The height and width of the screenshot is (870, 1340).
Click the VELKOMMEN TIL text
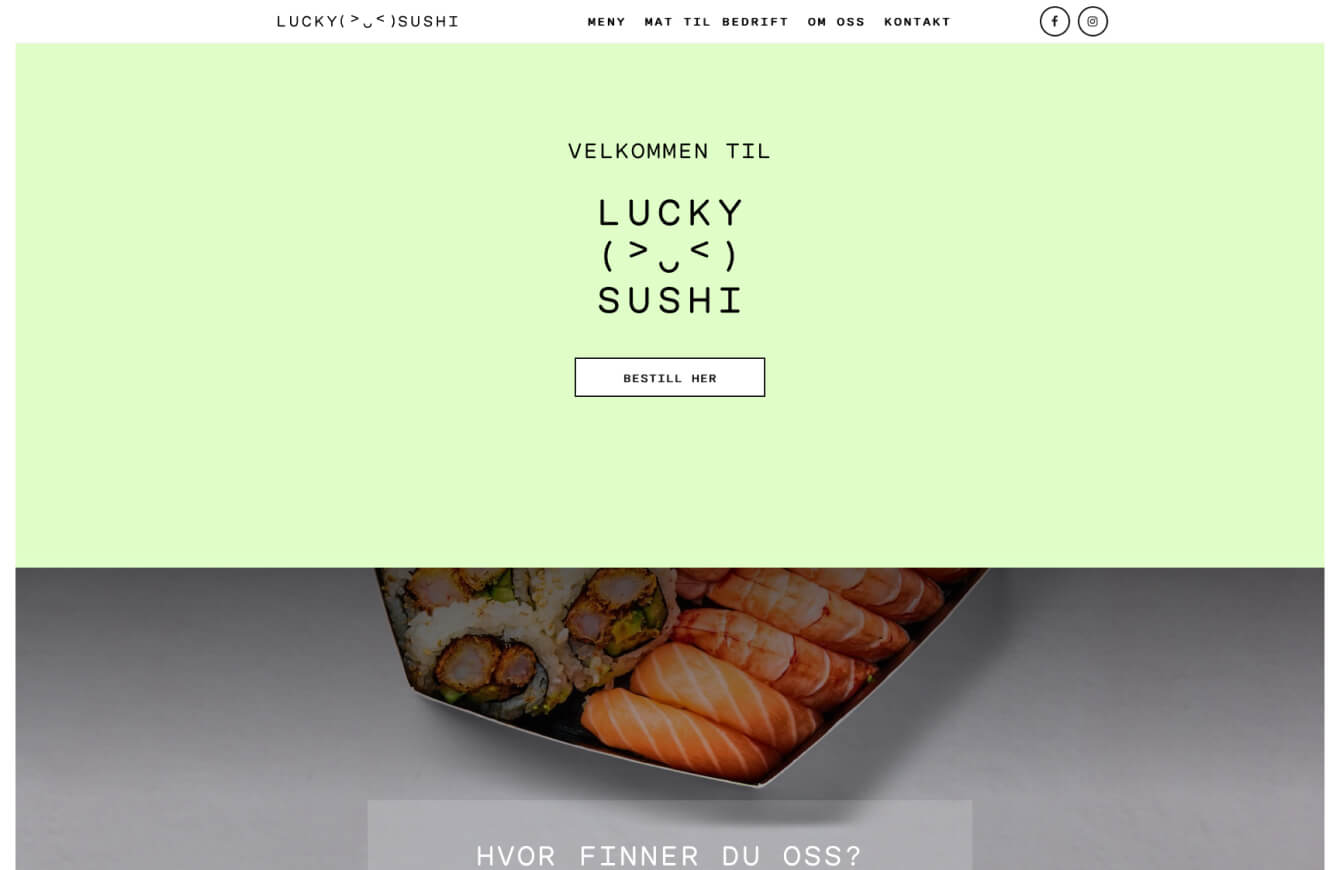coord(670,151)
